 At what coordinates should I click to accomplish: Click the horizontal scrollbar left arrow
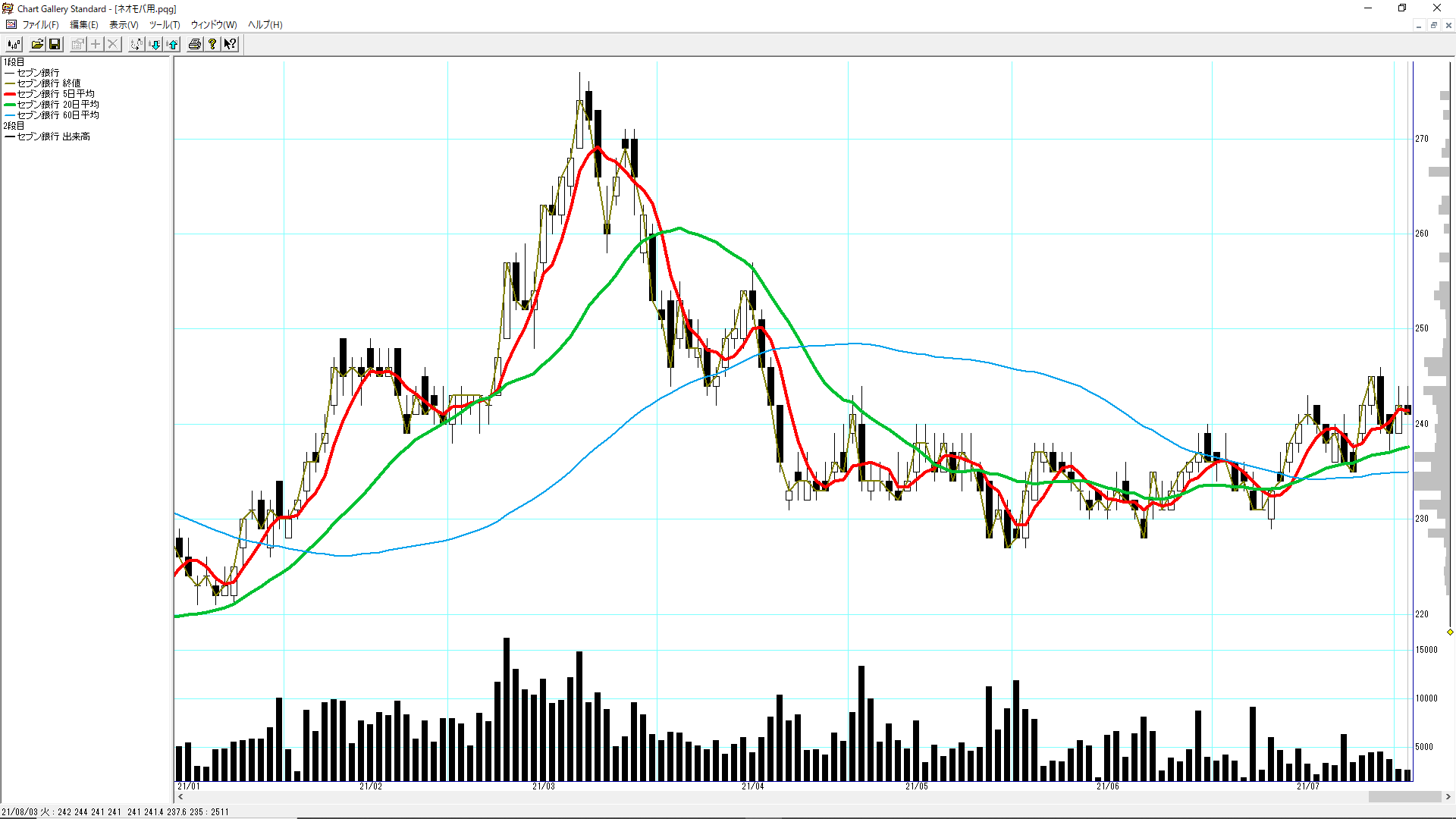(180, 796)
